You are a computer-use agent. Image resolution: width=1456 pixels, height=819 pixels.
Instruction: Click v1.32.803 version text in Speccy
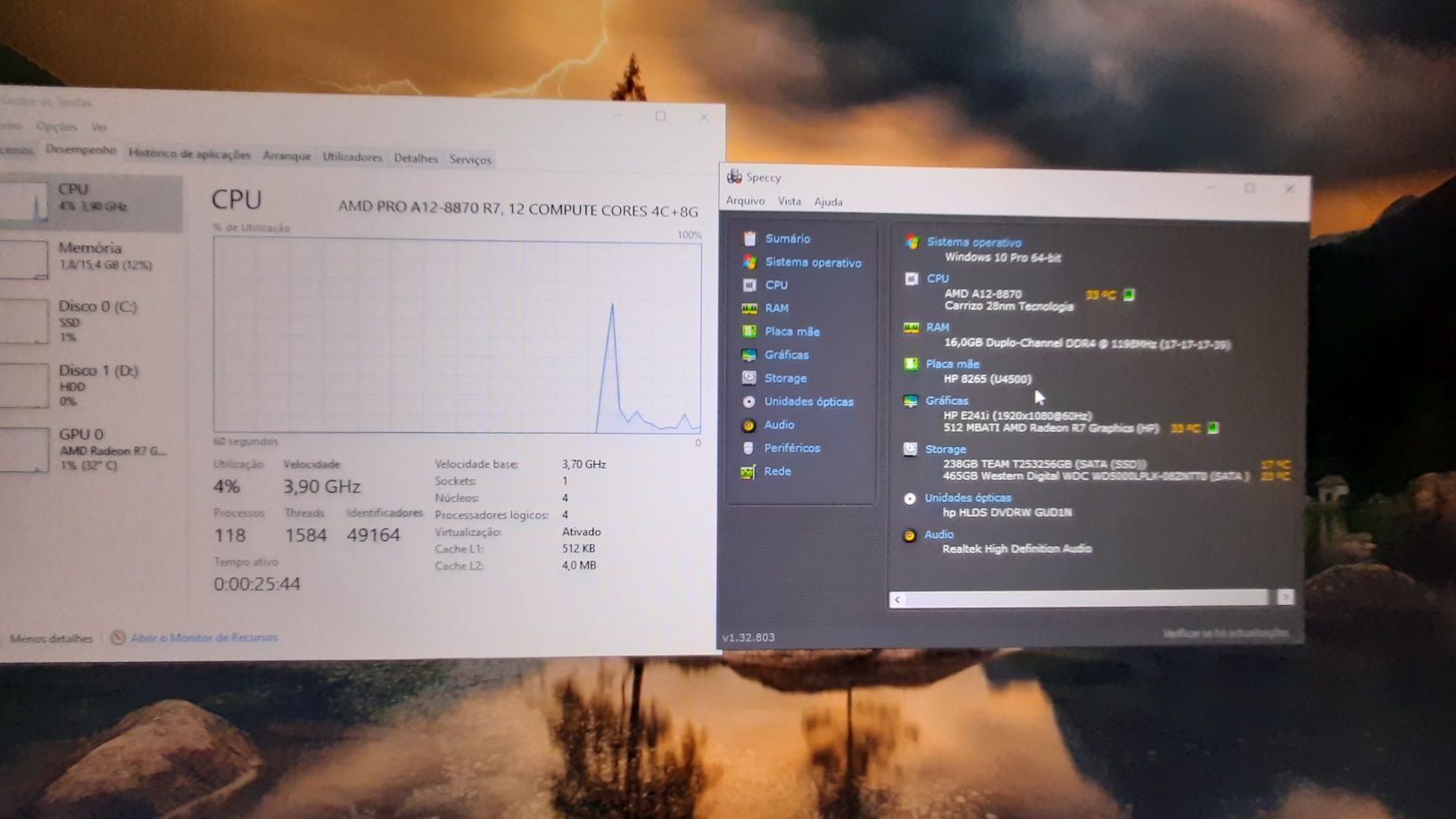[749, 637]
